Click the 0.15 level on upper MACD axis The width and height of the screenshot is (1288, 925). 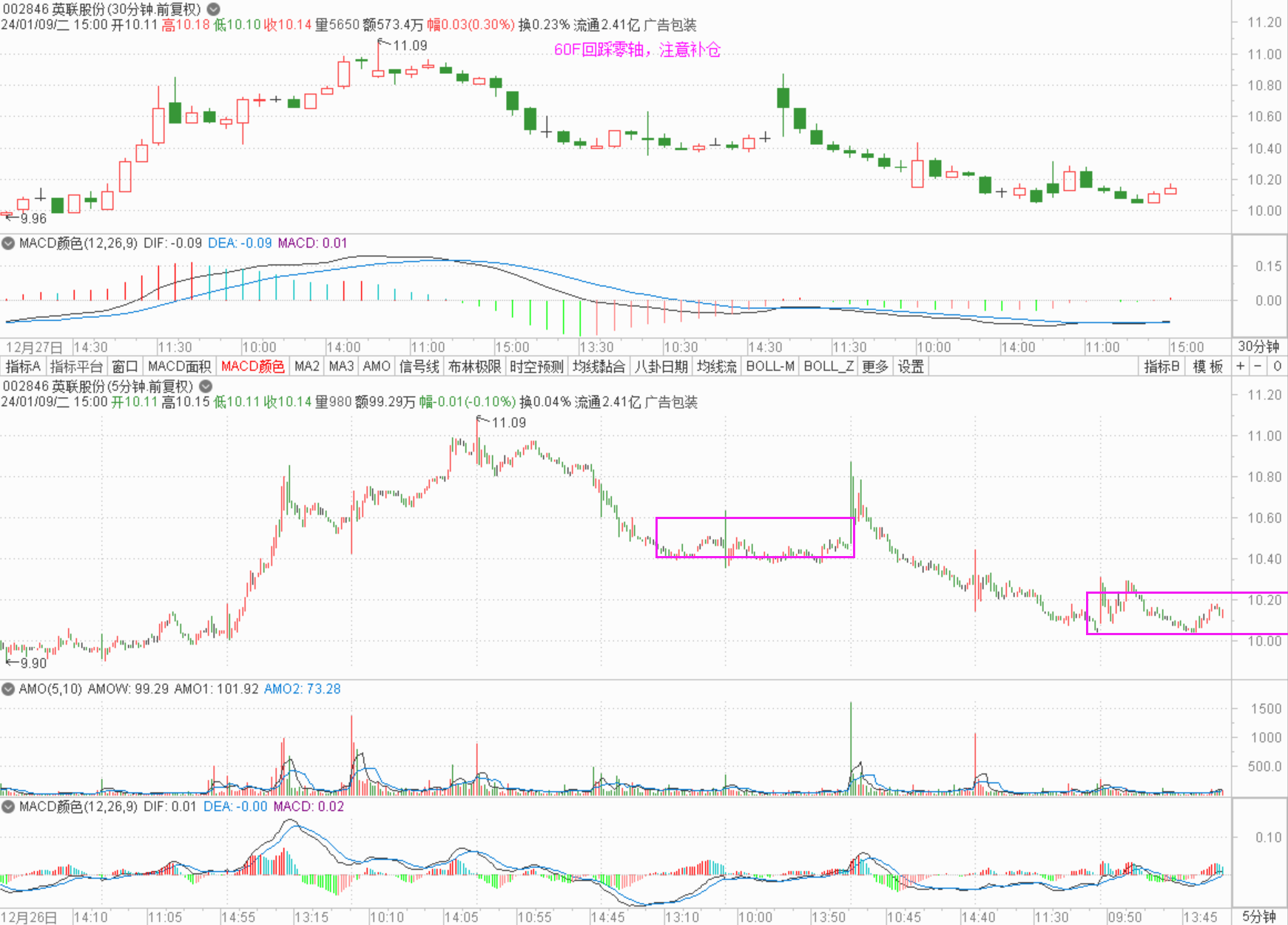[x=1268, y=266]
